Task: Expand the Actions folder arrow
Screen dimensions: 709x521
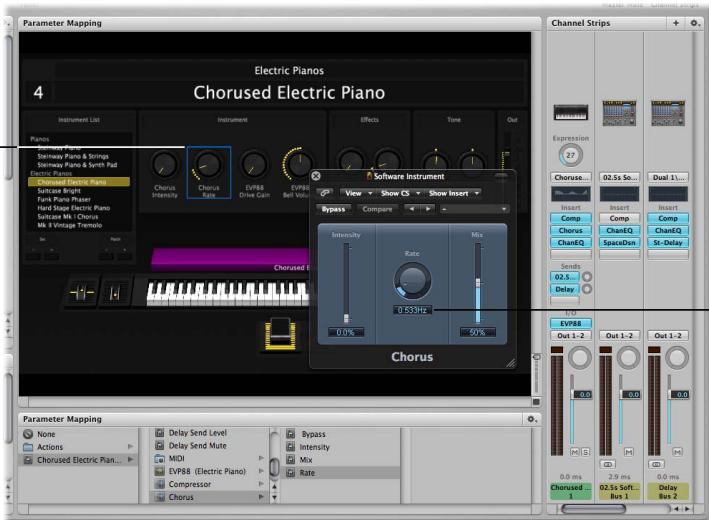Action: tap(130, 447)
